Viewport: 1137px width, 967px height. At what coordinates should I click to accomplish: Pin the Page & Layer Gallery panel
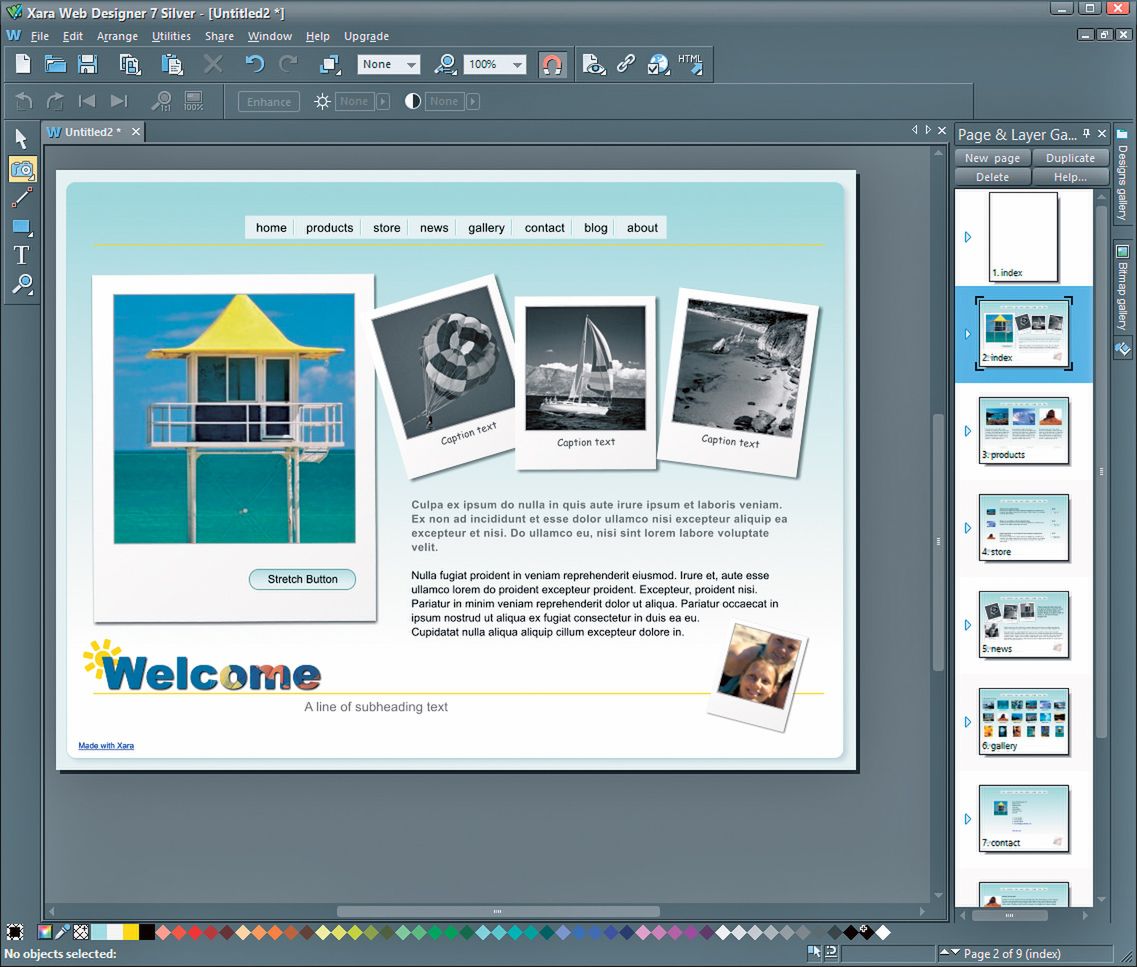coord(1086,133)
